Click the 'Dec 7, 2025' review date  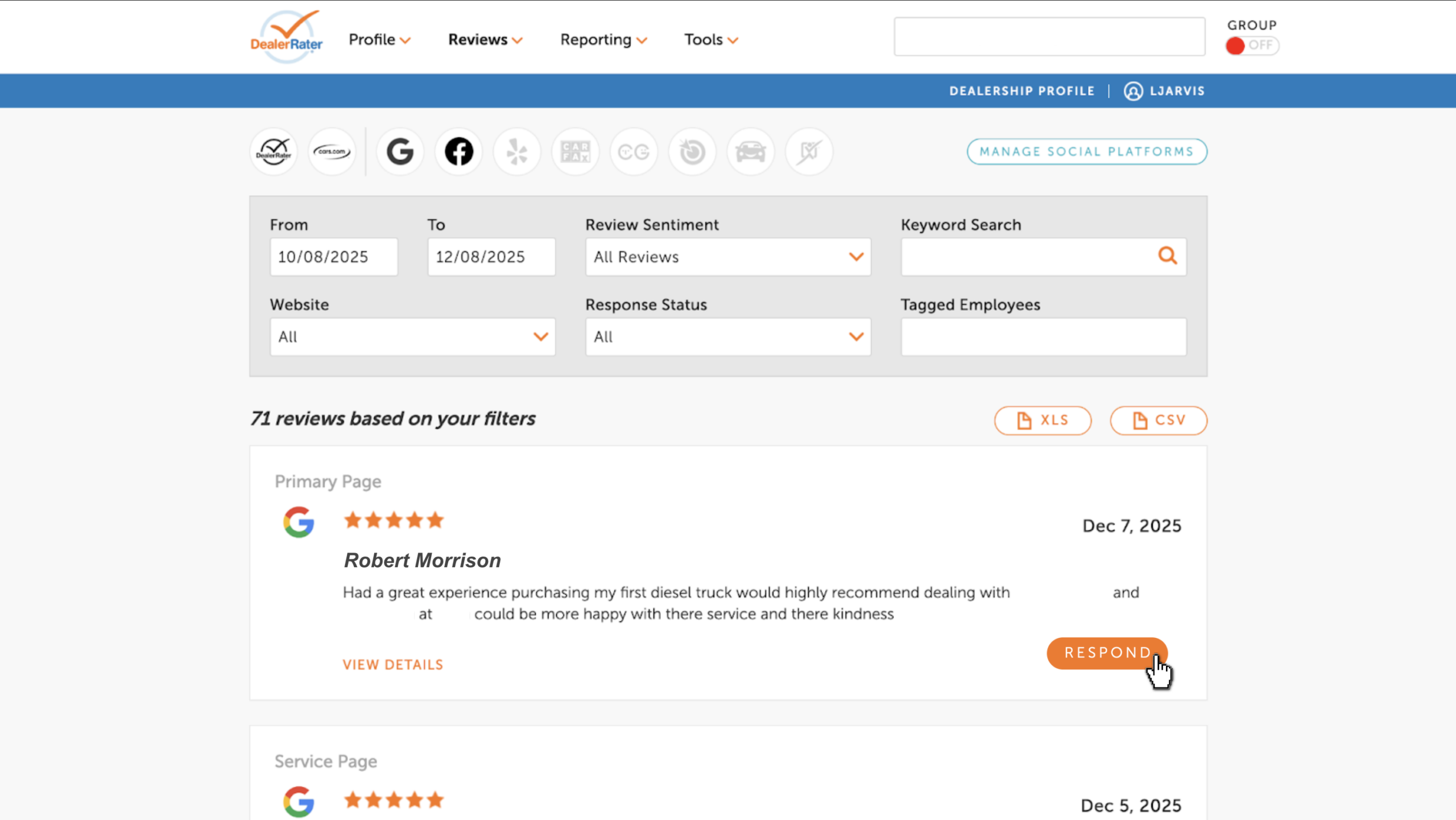pyautogui.click(x=1132, y=526)
